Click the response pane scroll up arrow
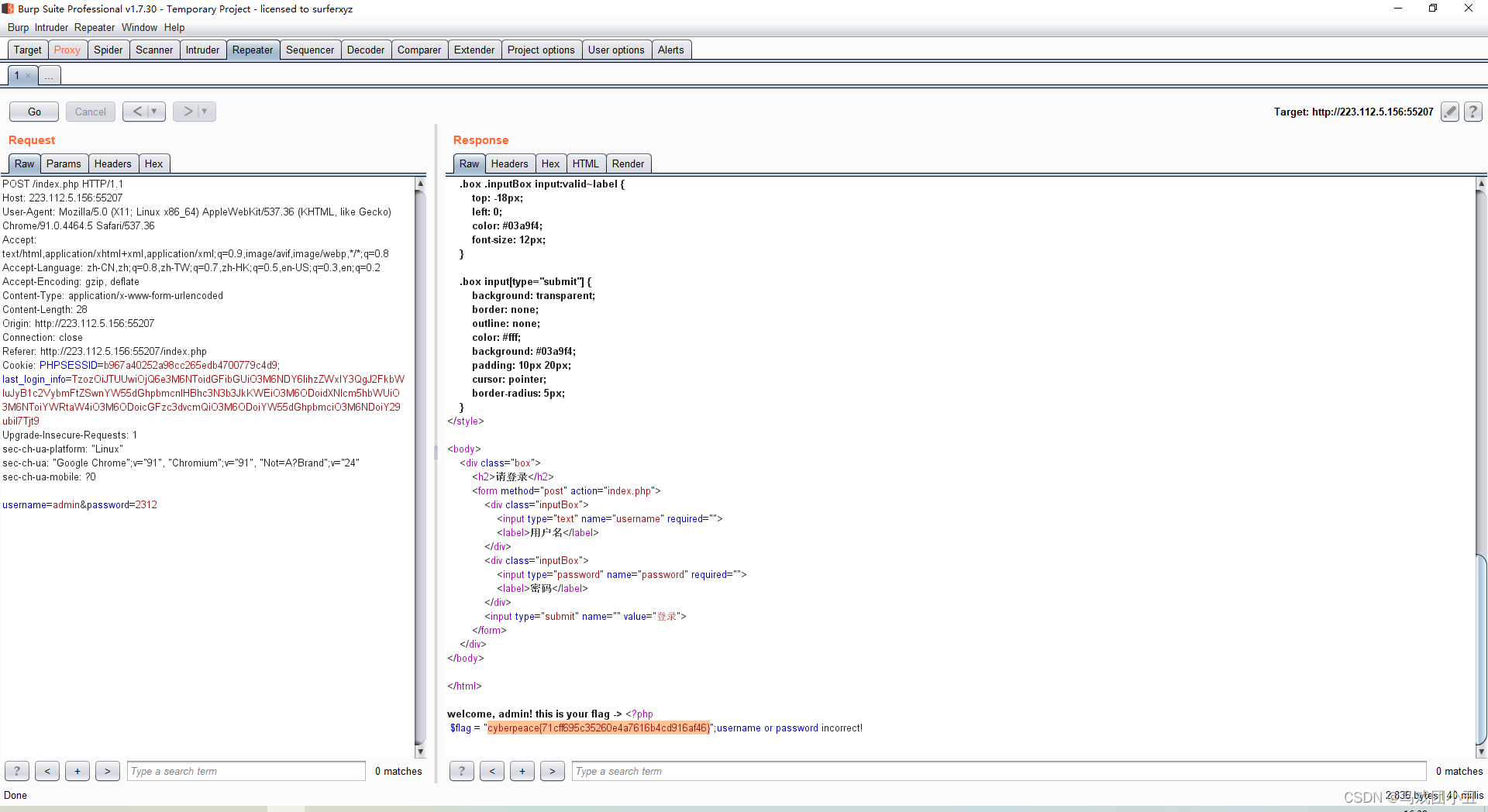This screenshot has height=812, width=1488. (1481, 184)
